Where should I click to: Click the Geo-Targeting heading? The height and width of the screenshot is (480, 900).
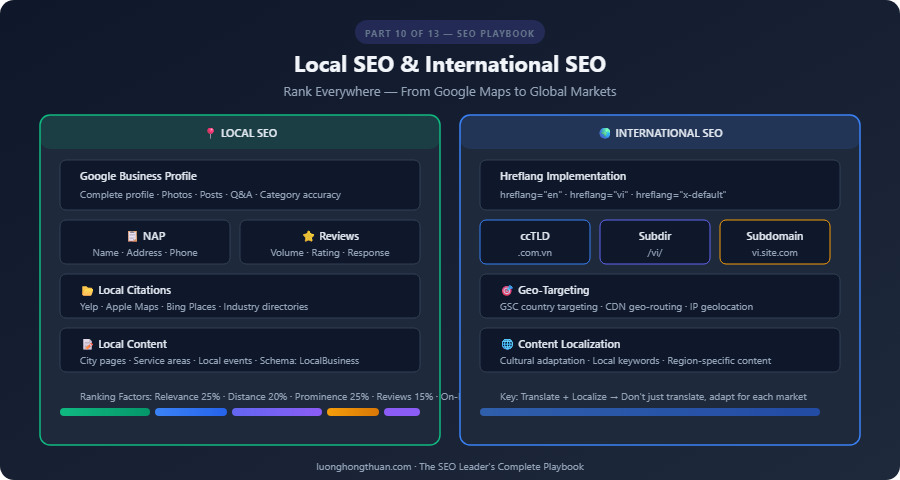click(x=553, y=291)
